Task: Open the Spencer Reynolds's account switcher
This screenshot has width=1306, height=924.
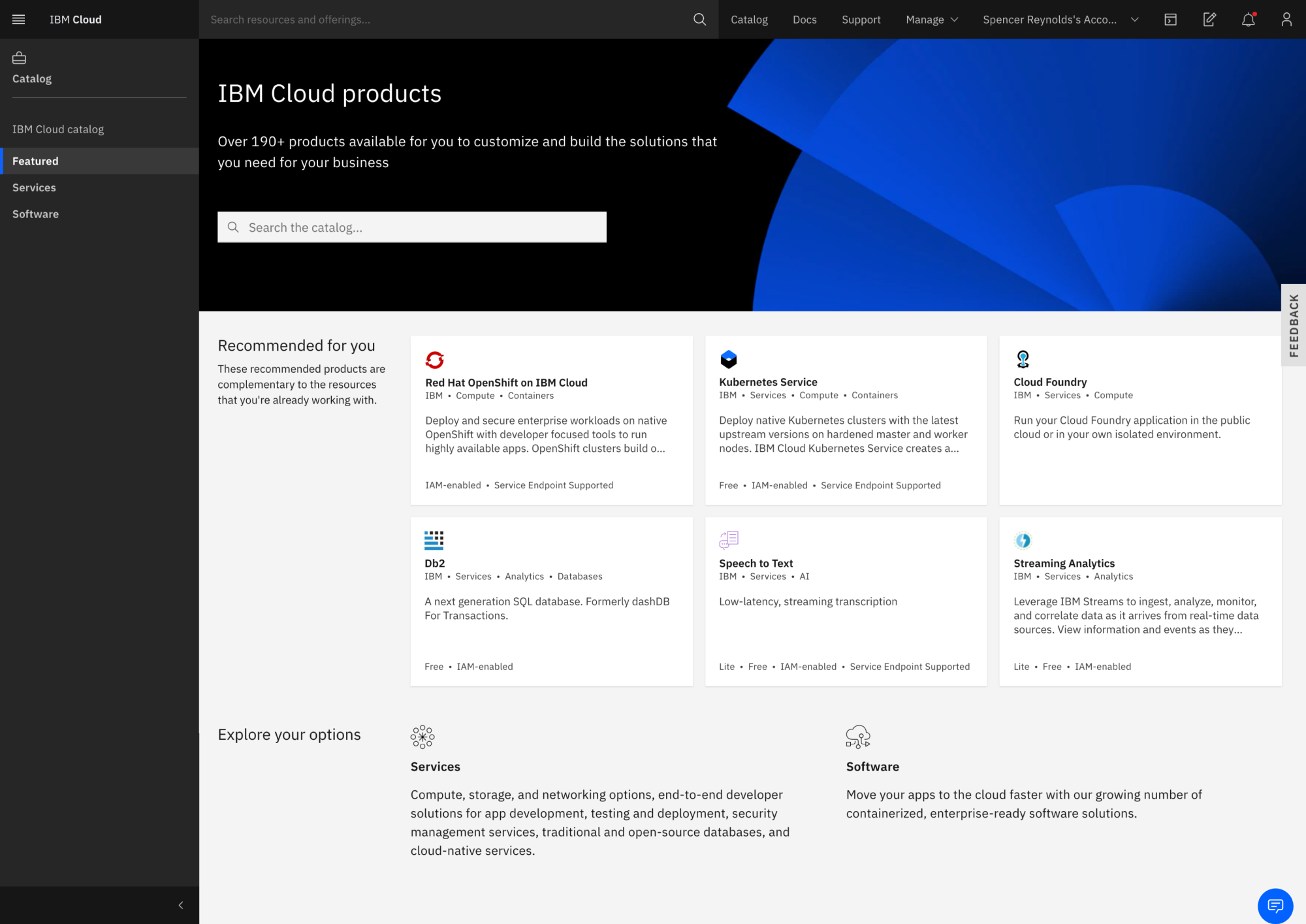Action: (1060, 20)
